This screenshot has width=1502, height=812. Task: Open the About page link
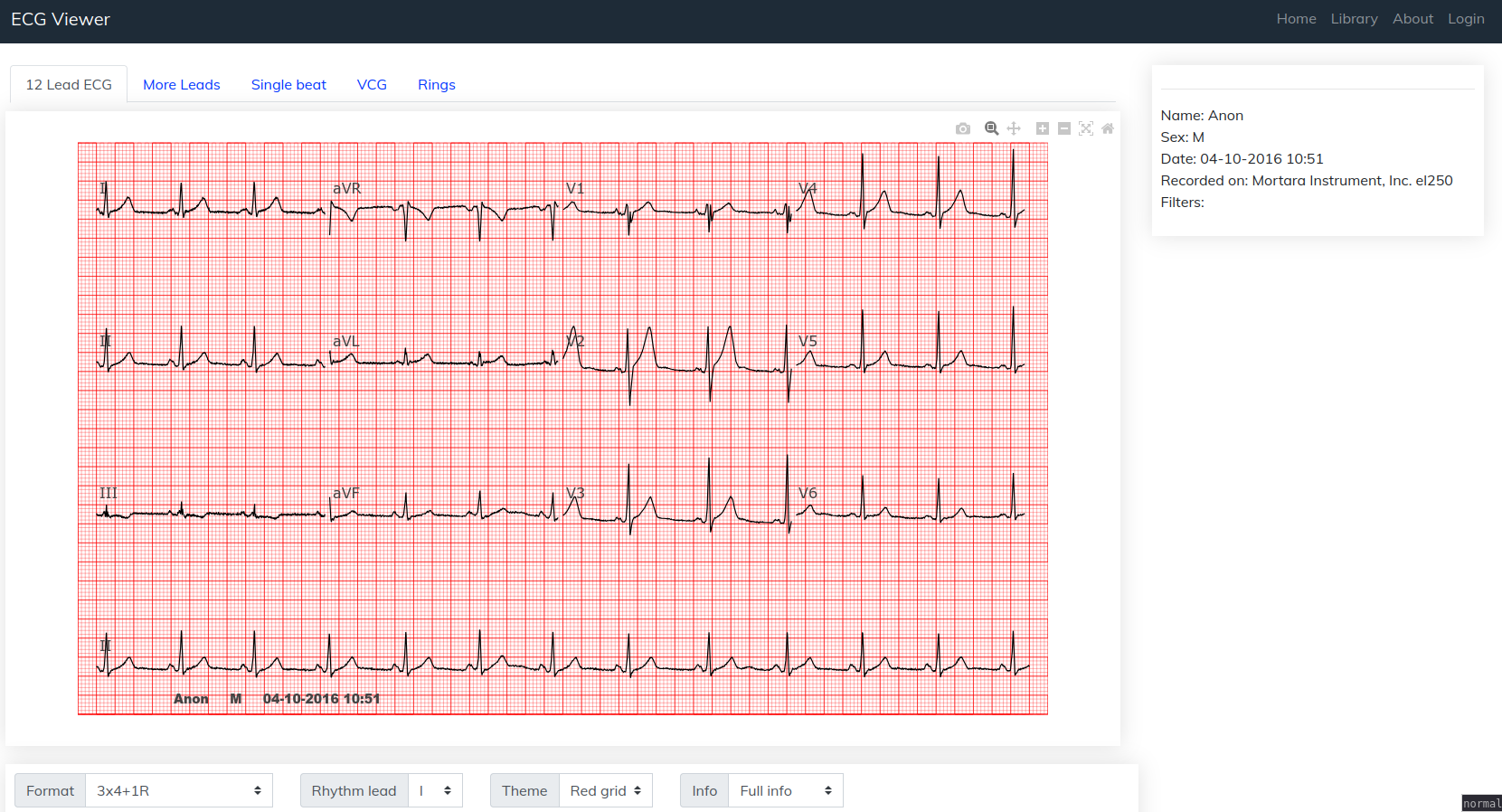pyautogui.click(x=1412, y=19)
